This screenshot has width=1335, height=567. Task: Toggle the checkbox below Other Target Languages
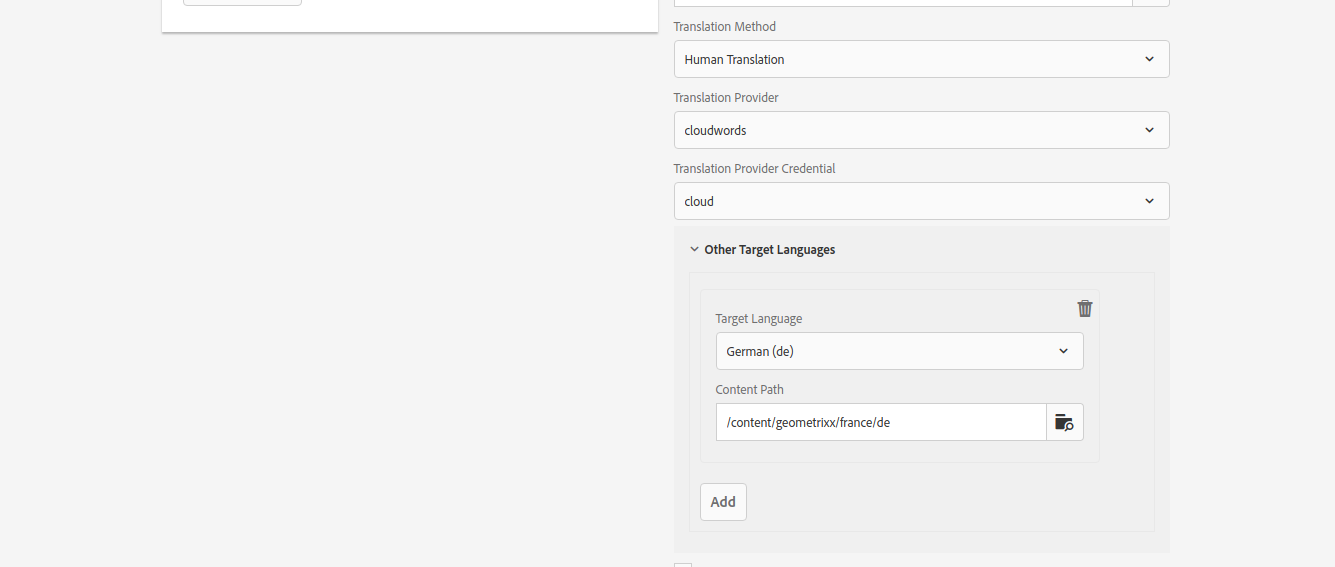click(x=682, y=564)
